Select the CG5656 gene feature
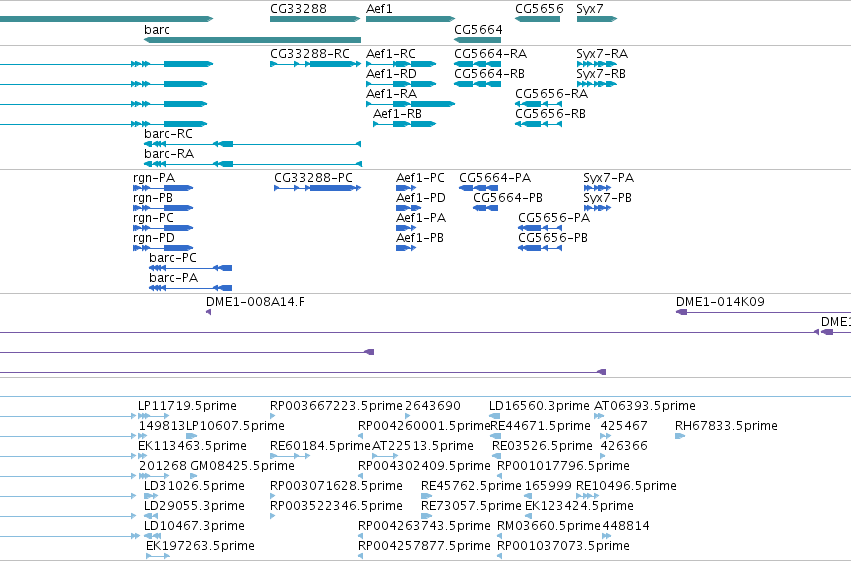 pyautogui.click(x=537, y=19)
